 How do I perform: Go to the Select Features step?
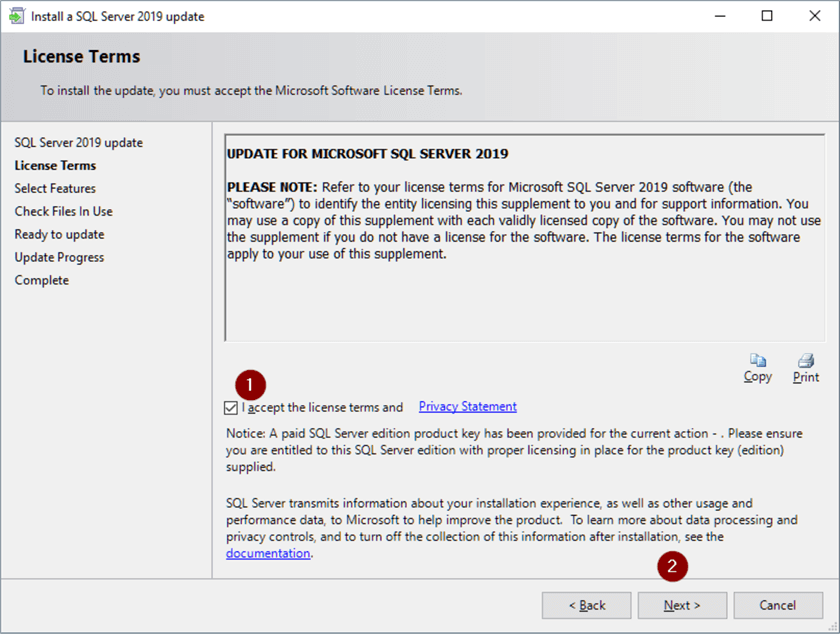(x=55, y=189)
